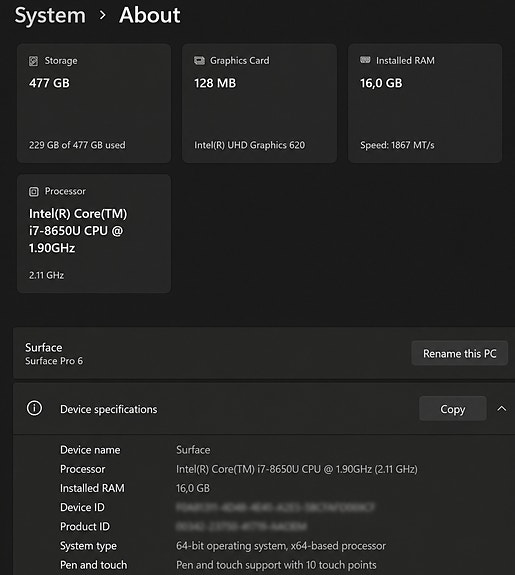This screenshot has width=515, height=575.
Task: Click the Storage disk icon
Action: pyautogui.click(x=33, y=61)
